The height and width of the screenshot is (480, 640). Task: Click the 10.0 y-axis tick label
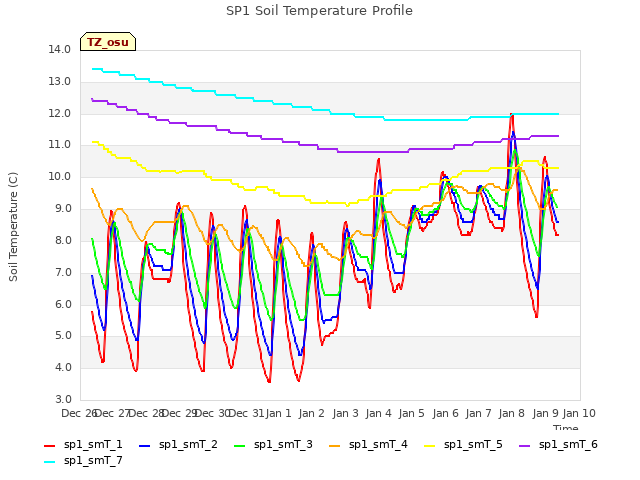point(60,177)
